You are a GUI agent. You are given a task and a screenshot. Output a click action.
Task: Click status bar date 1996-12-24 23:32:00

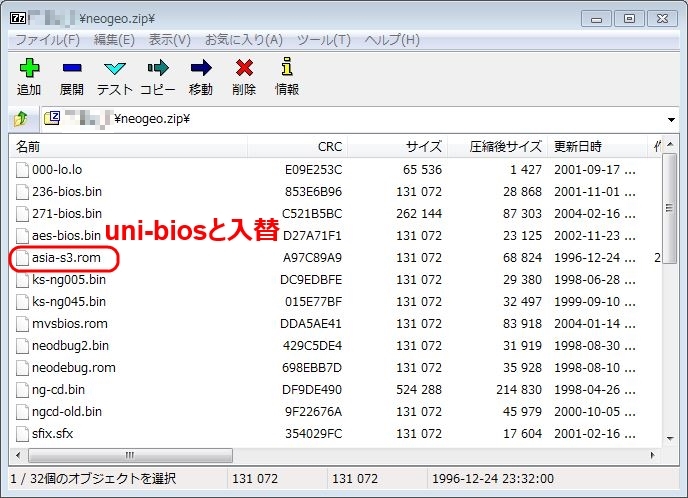tap(493, 478)
